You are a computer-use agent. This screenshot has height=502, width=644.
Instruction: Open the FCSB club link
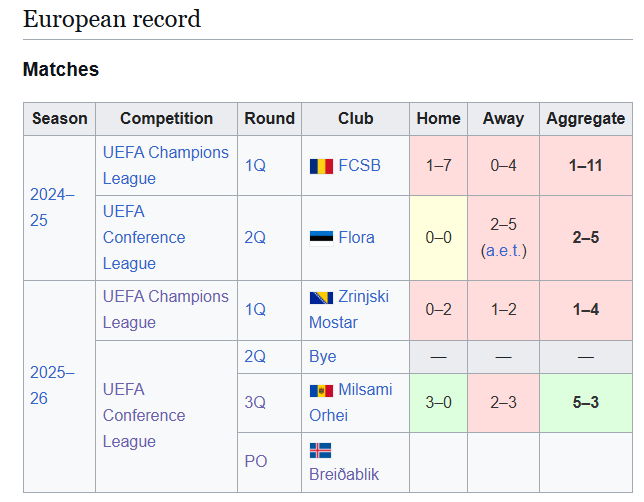359,166
